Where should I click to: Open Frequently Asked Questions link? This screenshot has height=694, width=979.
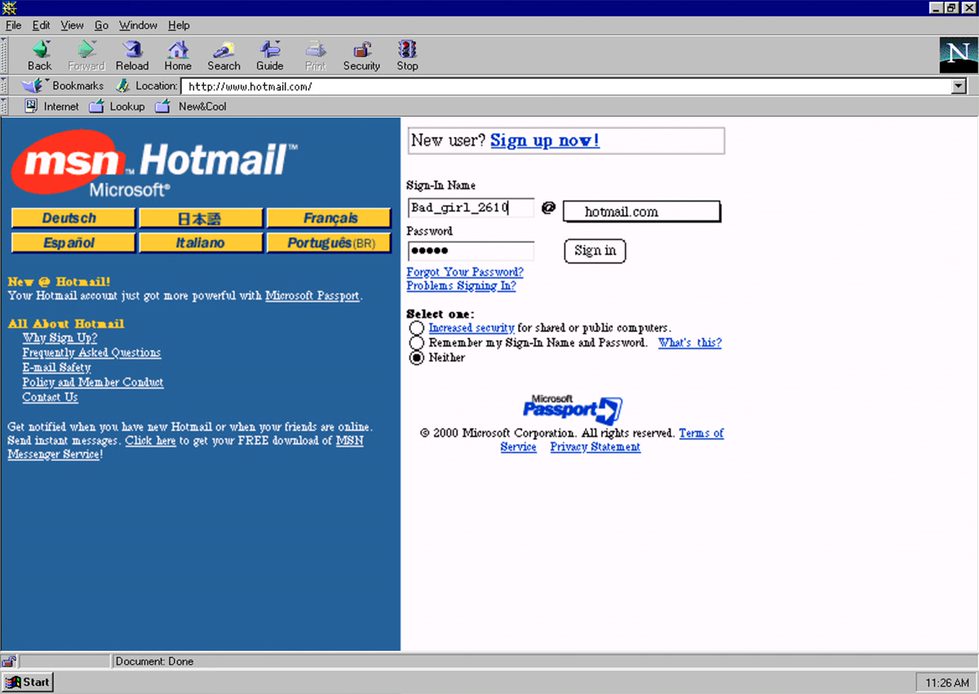coord(92,353)
